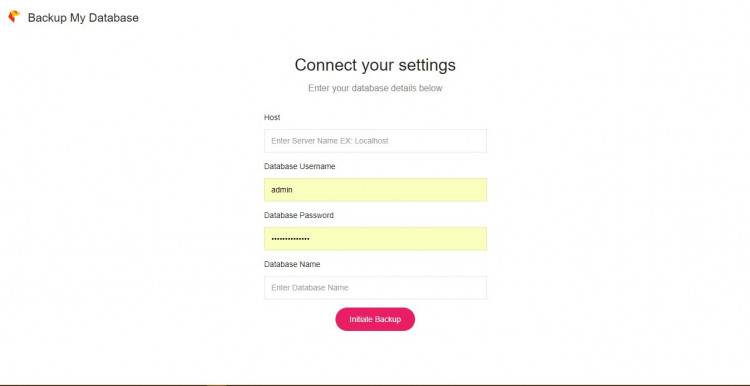The image size is (750, 386).
Task: Focus the Database Name input field
Action: click(x=375, y=287)
